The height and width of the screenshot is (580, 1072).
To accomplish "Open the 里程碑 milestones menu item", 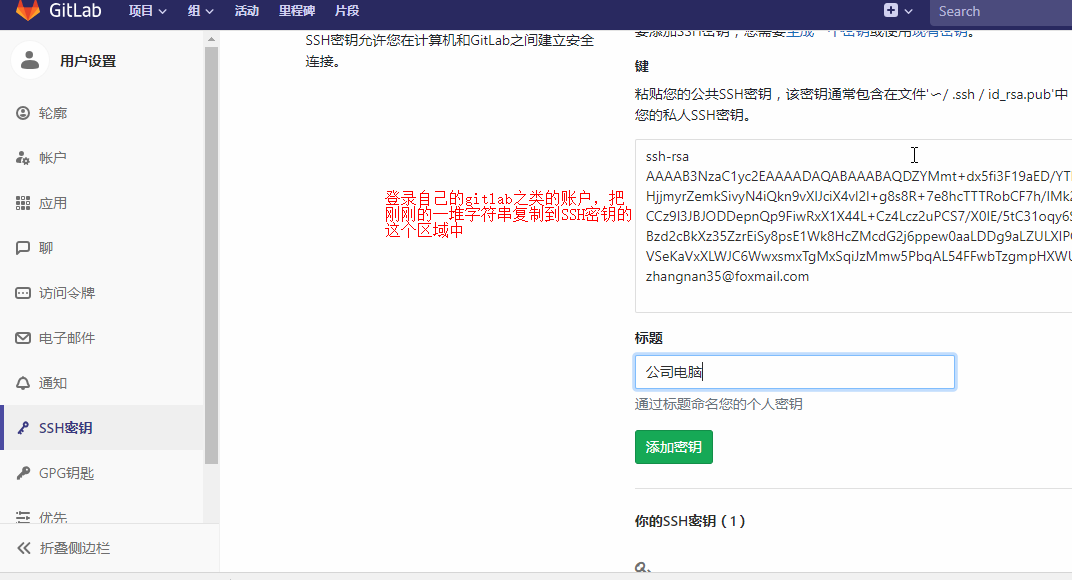I will [297, 11].
